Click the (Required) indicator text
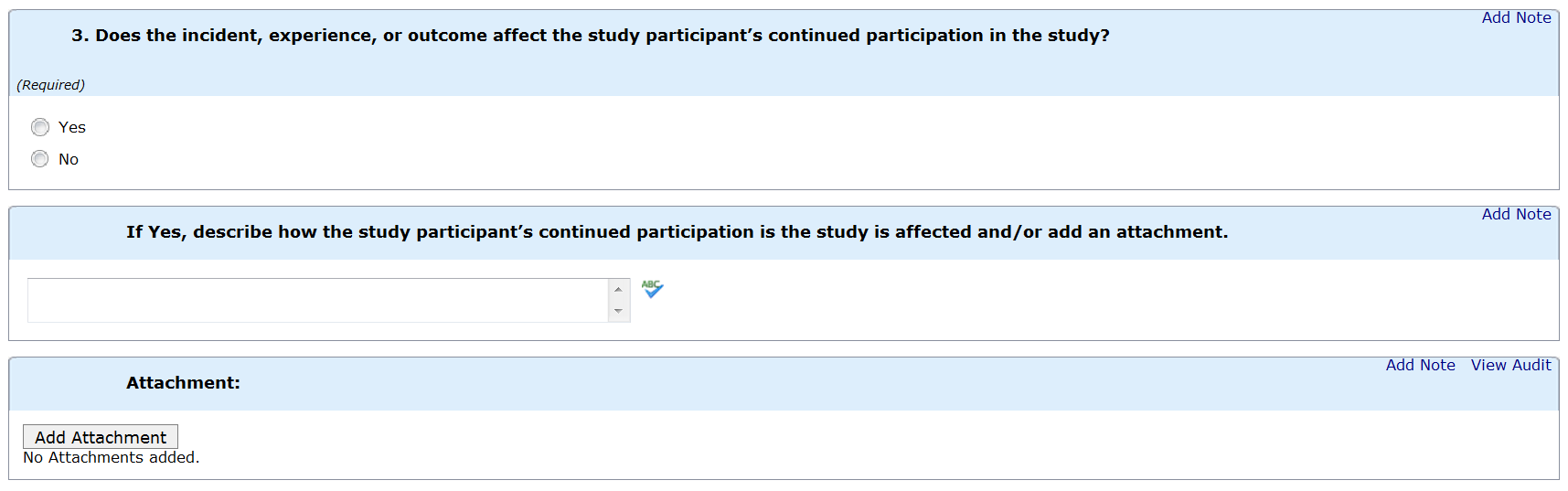This screenshot has width=1568, height=491. [51, 85]
